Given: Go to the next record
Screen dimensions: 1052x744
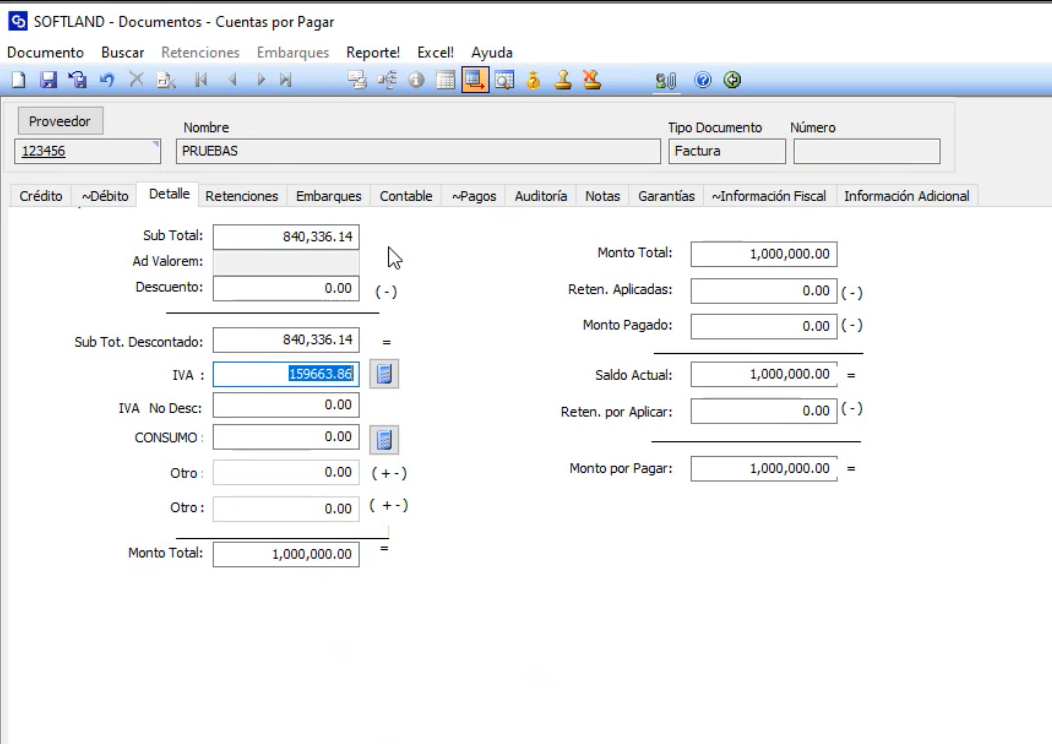Looking at the screenshot, I should click(261, 80).
